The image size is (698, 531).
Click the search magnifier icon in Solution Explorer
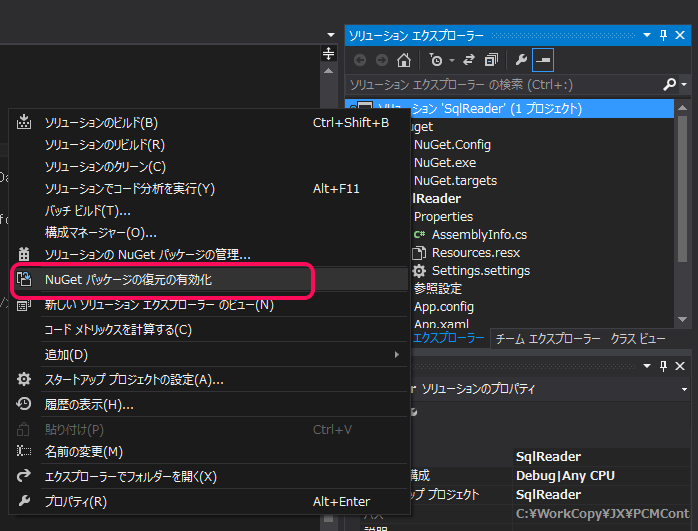click(x=670, y=84)
